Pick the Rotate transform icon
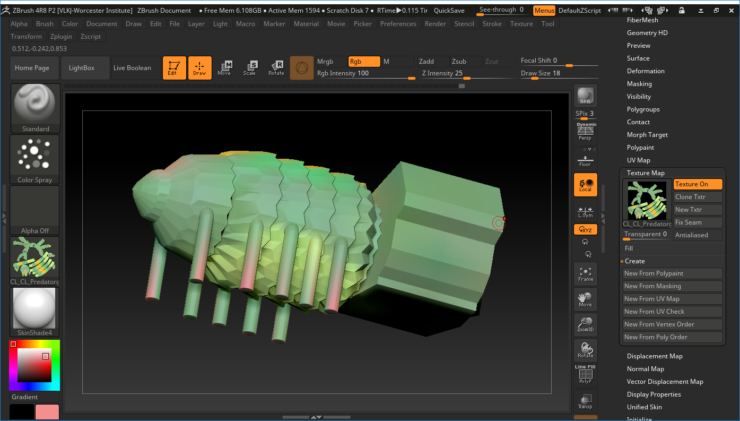 click(x=275, y=68)
